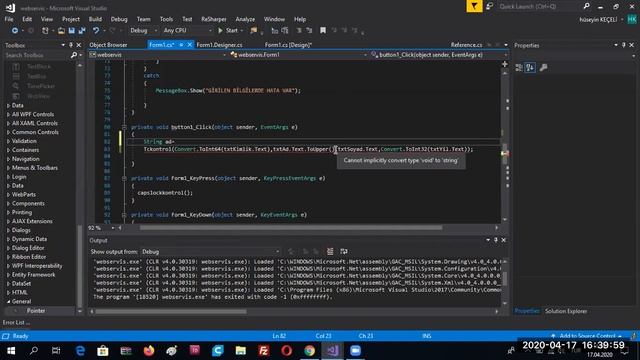This screenshot has width=640, height=360.
Task: Open the Any CPU platform dropdown
Action: (188, 31)
